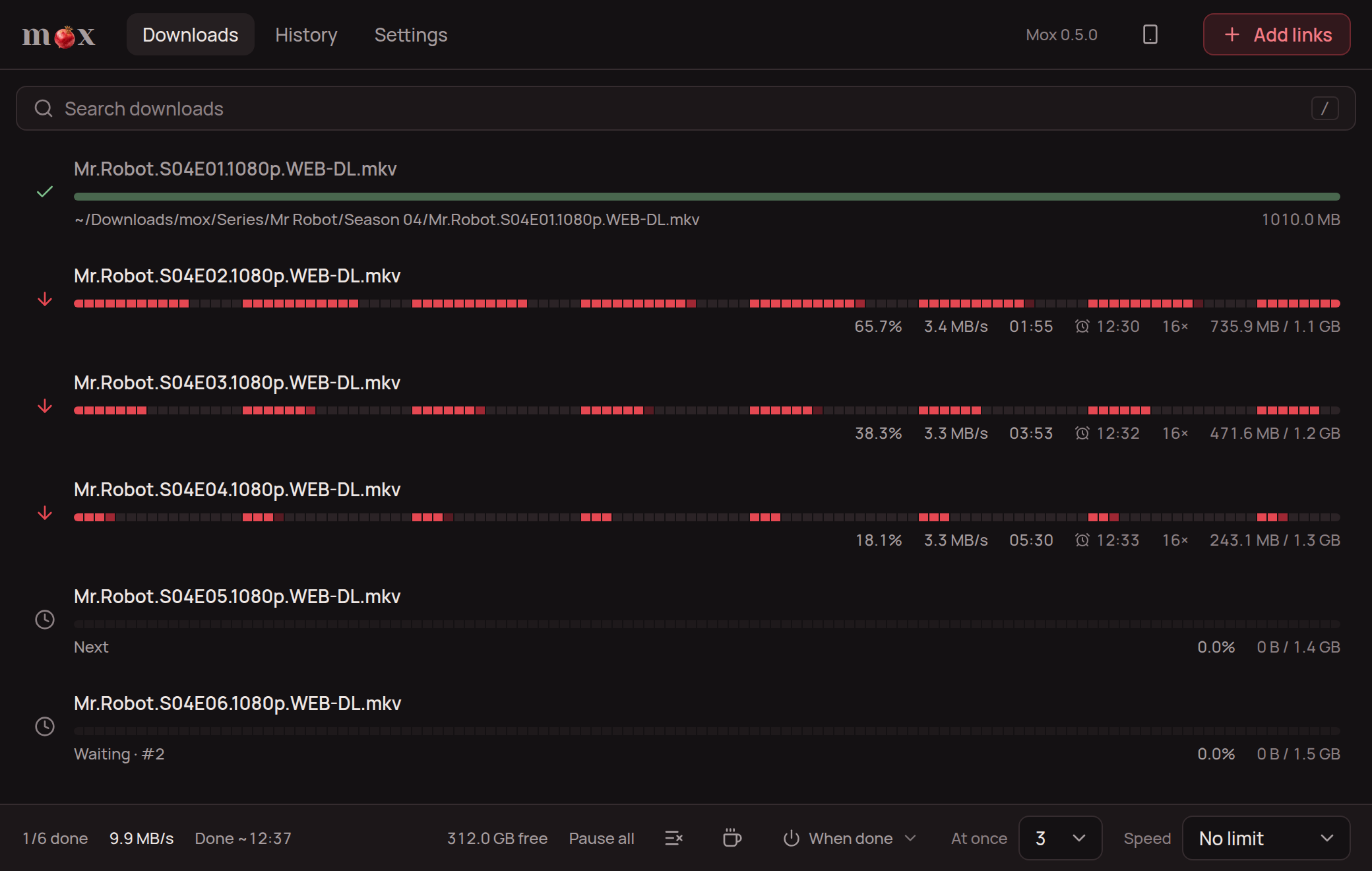Viewport: 1372px width, 871px height.
Task: Click the slash shortcut key badge
Action: pyautogui.click(x=1325, y=108)
